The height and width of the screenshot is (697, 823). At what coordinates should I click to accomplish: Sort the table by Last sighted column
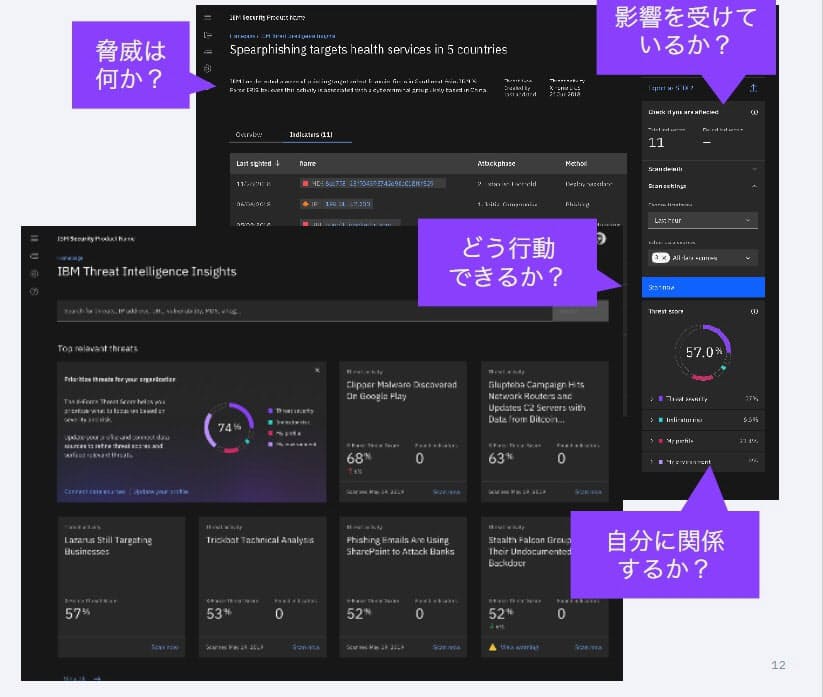[x=258, y=163]
